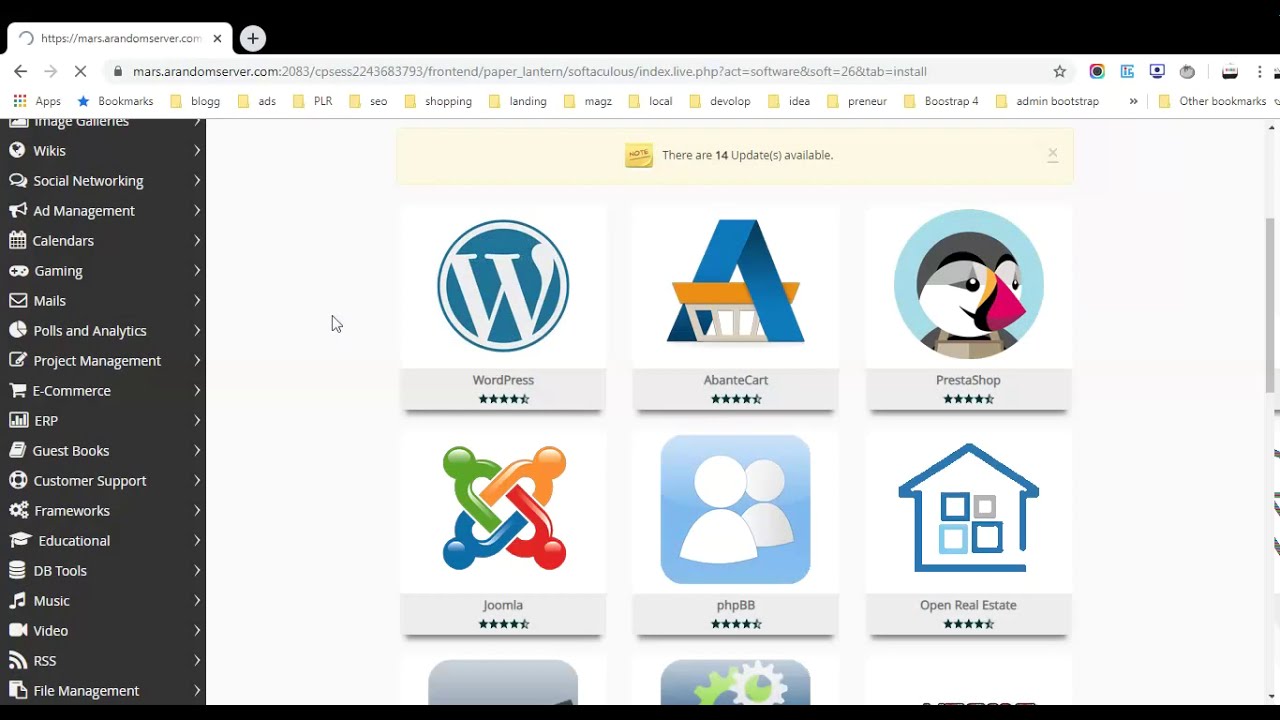The image size is (1280, 720).
Task: Expand the Ad Management category arrow
Action: click(x=197, y=210)
